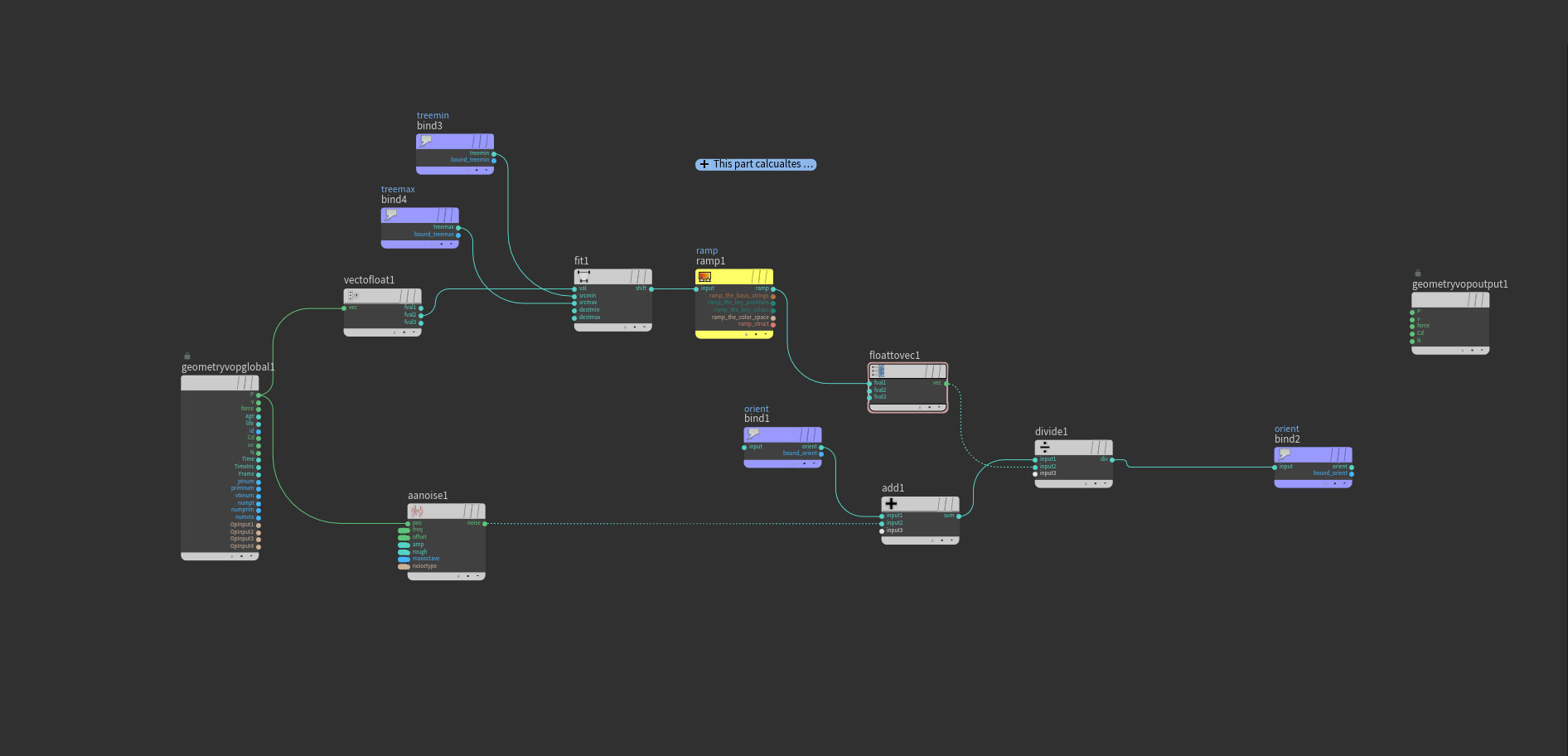Toggle the middle footer flag on ramp1

point(756,334)
